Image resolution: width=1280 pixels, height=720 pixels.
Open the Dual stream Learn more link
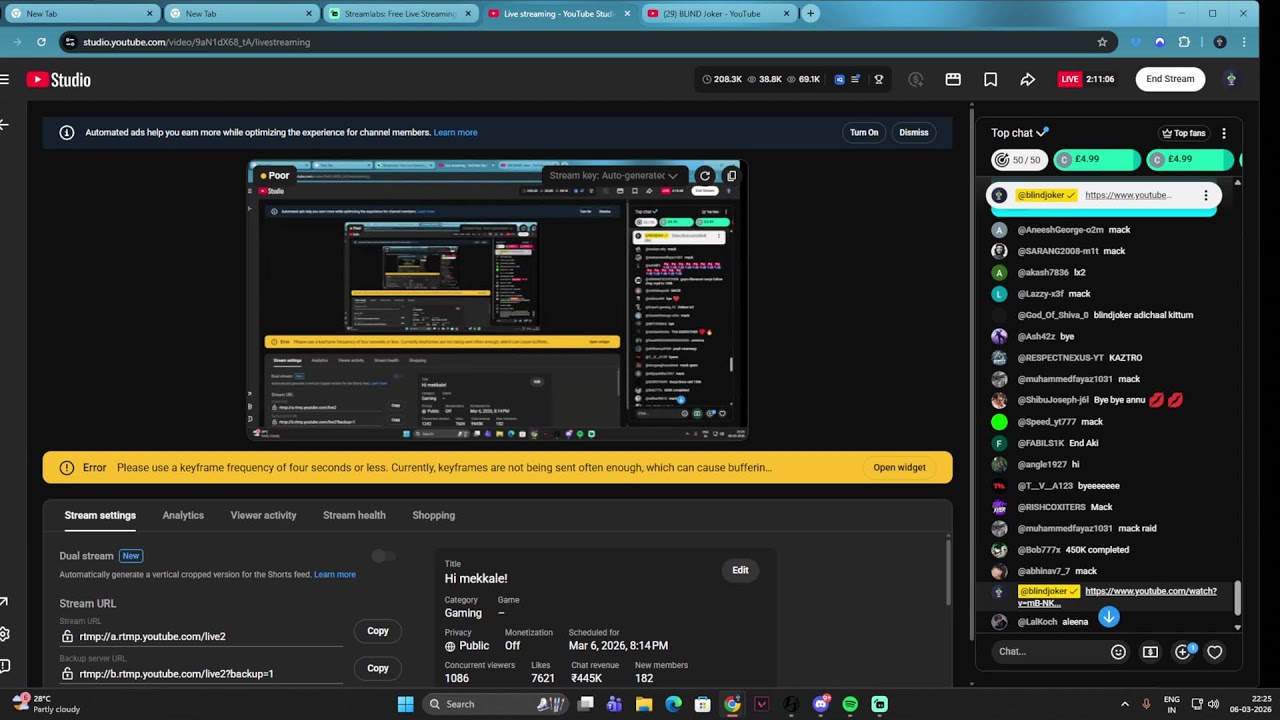335,575
